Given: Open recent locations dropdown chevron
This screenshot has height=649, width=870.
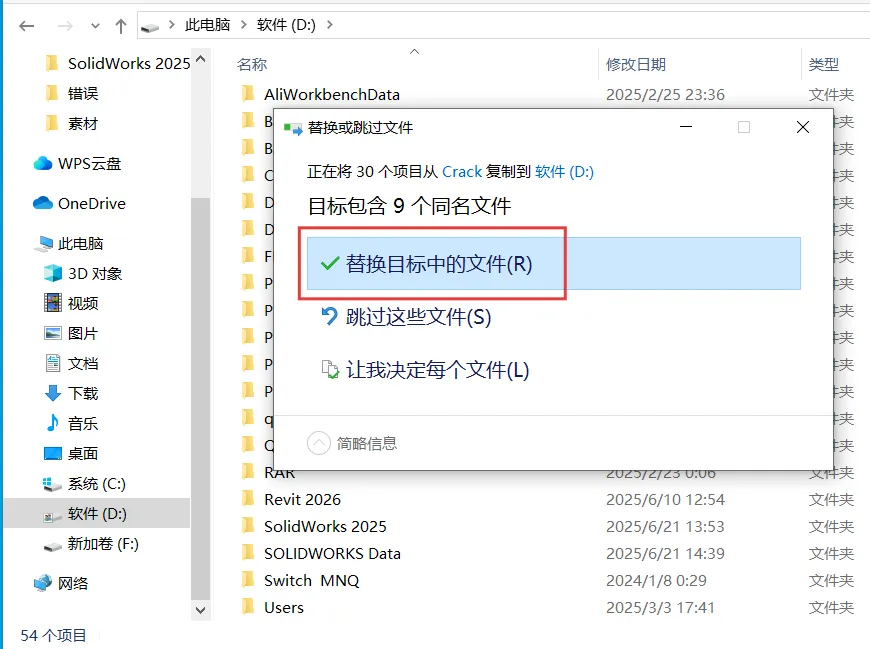Looking at the screenshot, I should click(95, 26).
